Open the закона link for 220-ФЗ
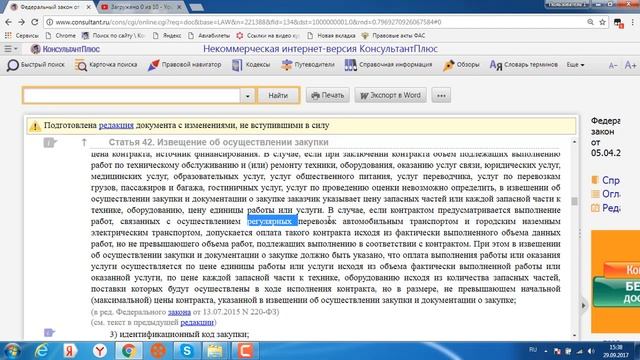Image resolution: width=640 pixels, height=360 pixels. tap(179, 312)
